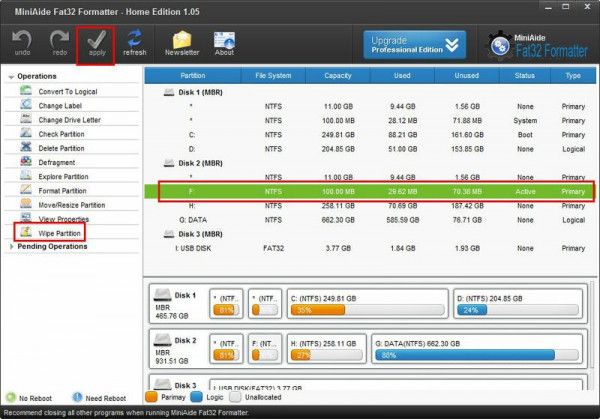Select Move/Resize Partition operation
The width and height of the screenshot is (600, 419).
click(x=72, y=205)
